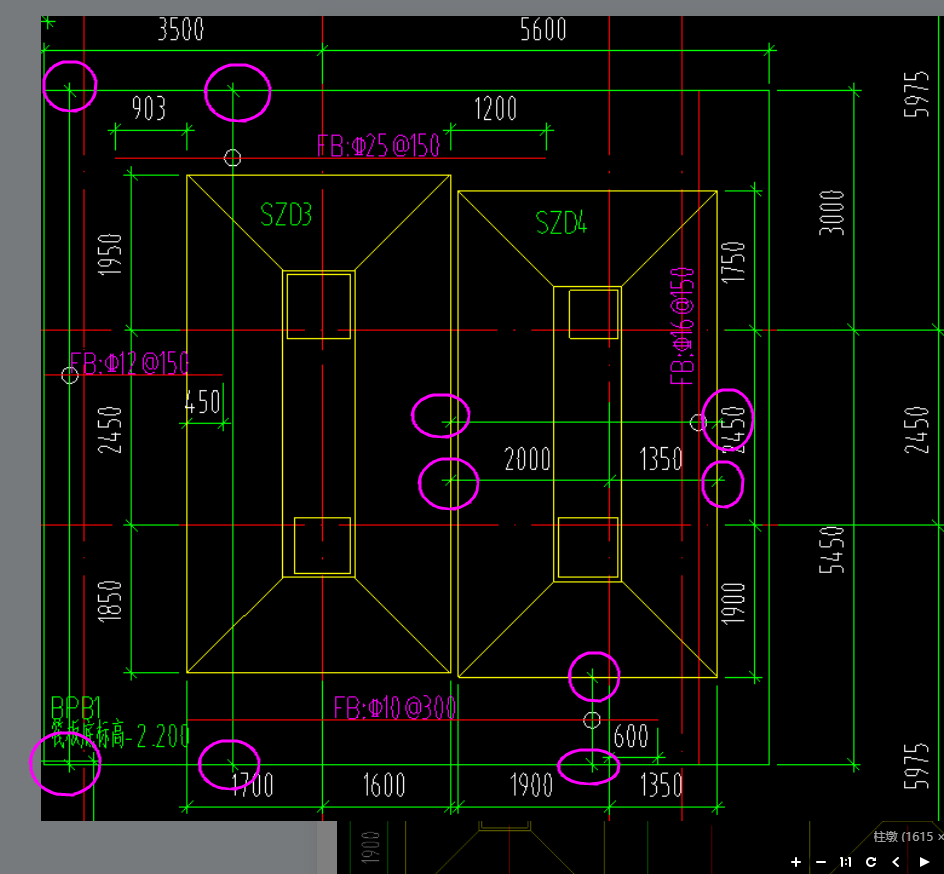Click the FB:Φ25@150 rebar annotation
This screenshot has width=944, height=874.
point(378,146)
